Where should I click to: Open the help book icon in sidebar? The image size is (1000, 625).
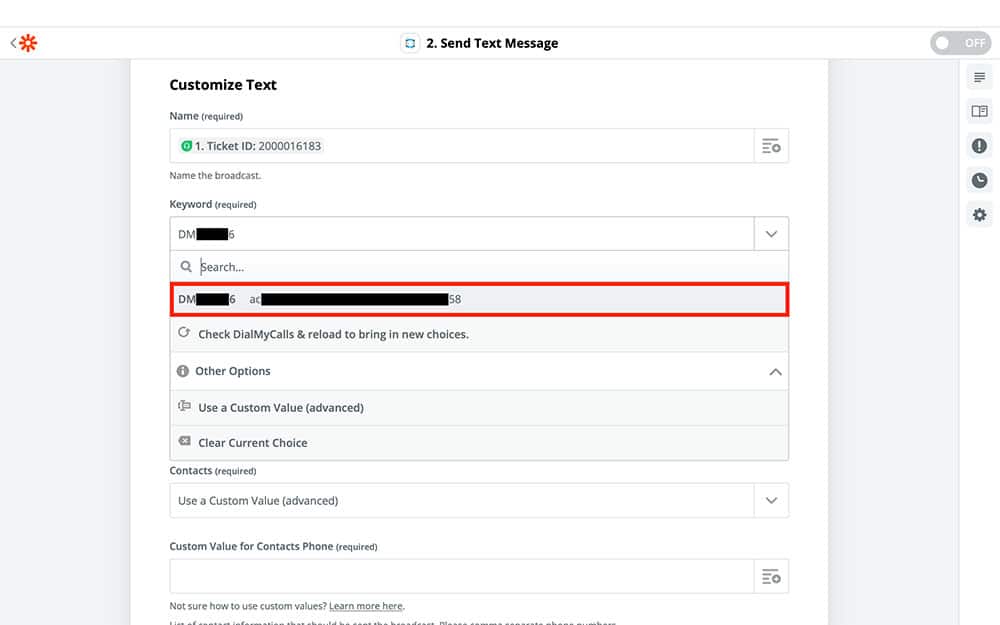tap(979, 112)
